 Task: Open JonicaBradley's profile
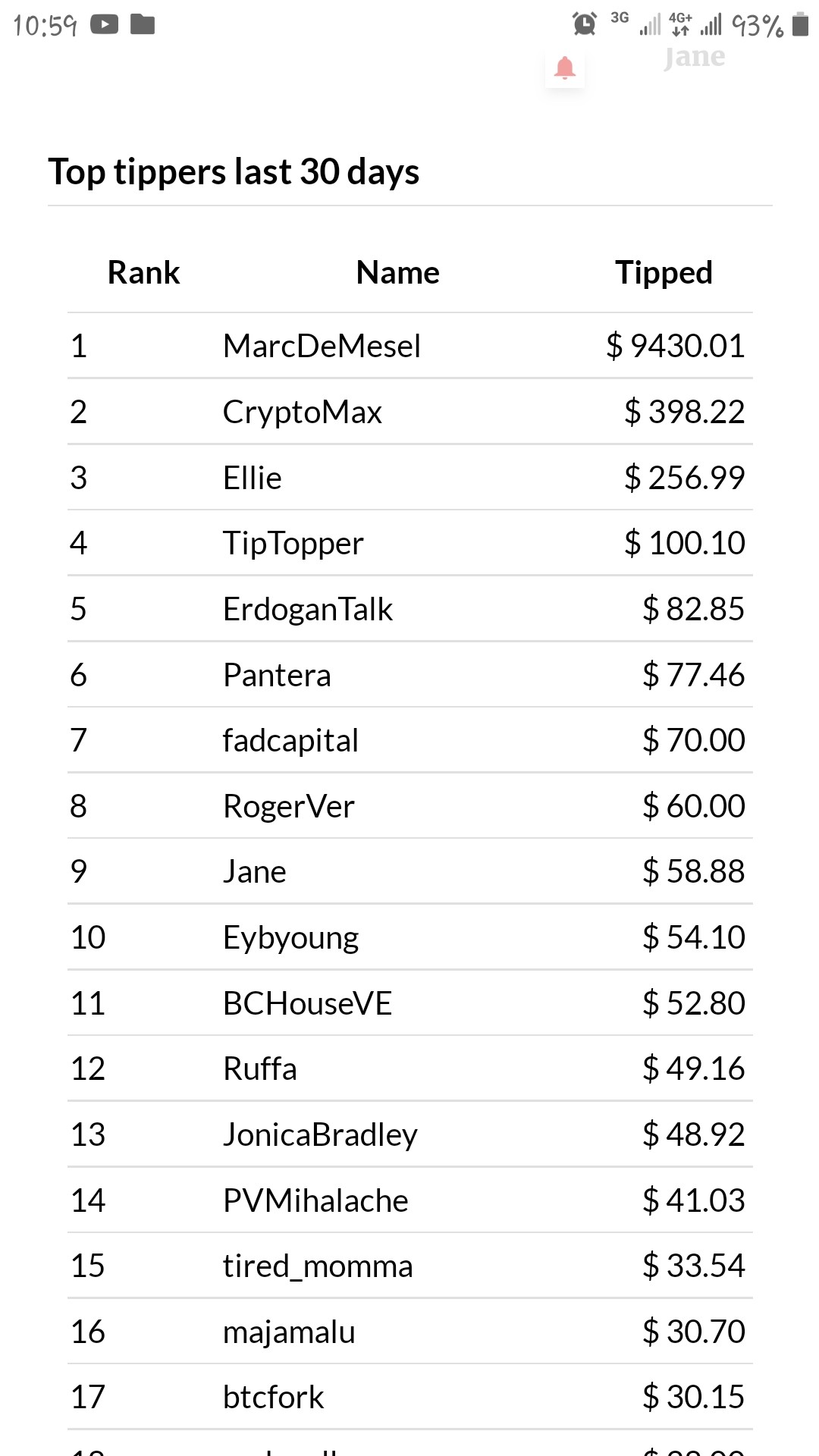pyautogui.click(x=321, y=1135)
